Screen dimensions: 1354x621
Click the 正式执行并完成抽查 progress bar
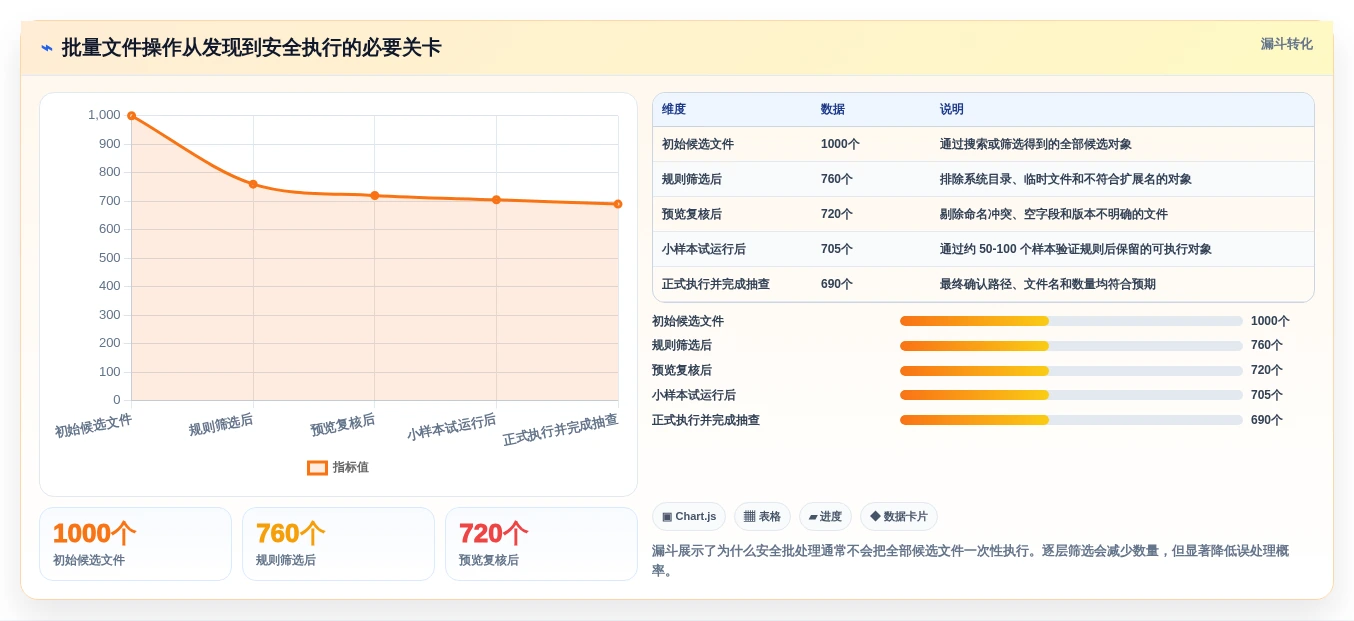(1071, 420)
